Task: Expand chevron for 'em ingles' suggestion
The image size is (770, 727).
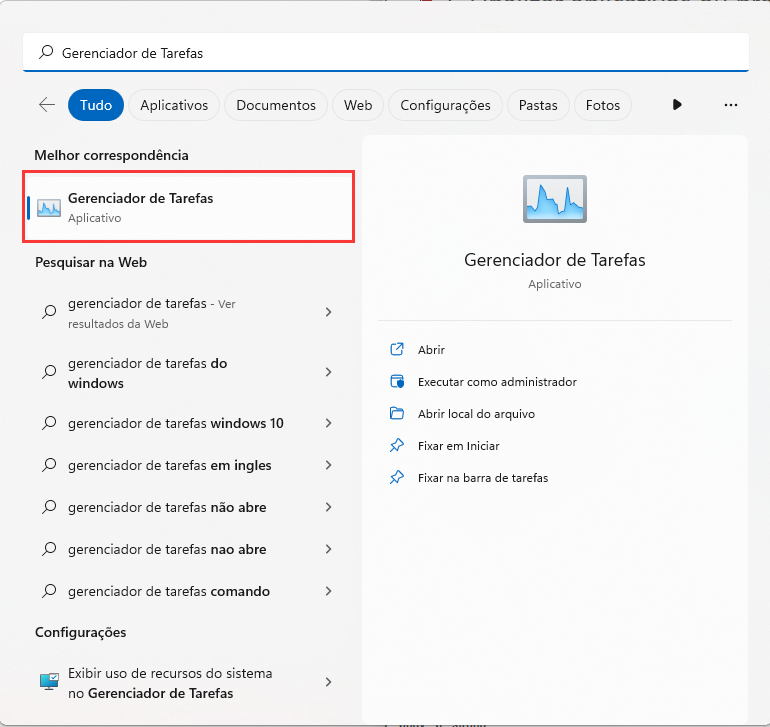Action: point(329,465)
